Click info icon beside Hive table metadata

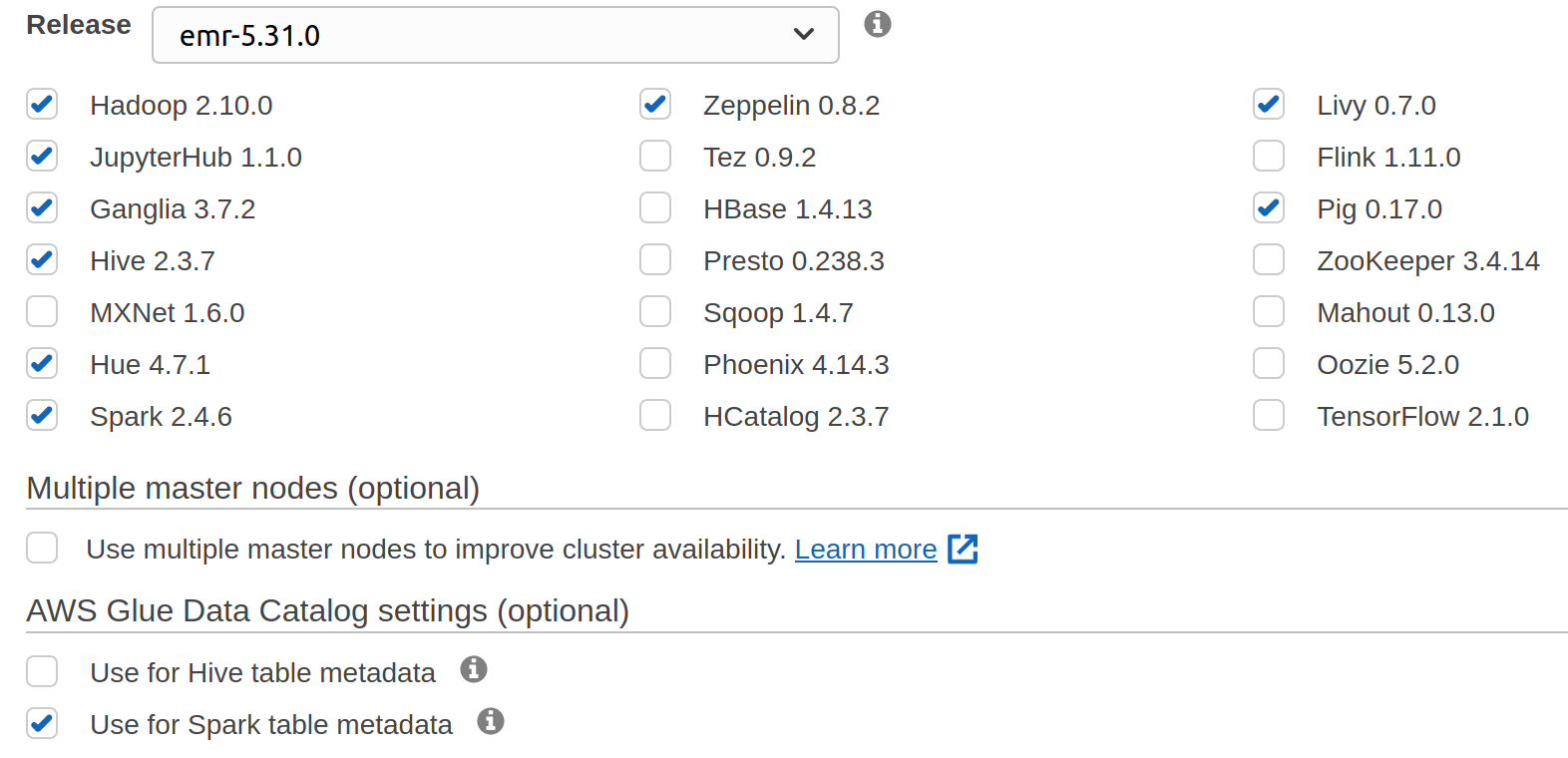click(x=474, y=669)
